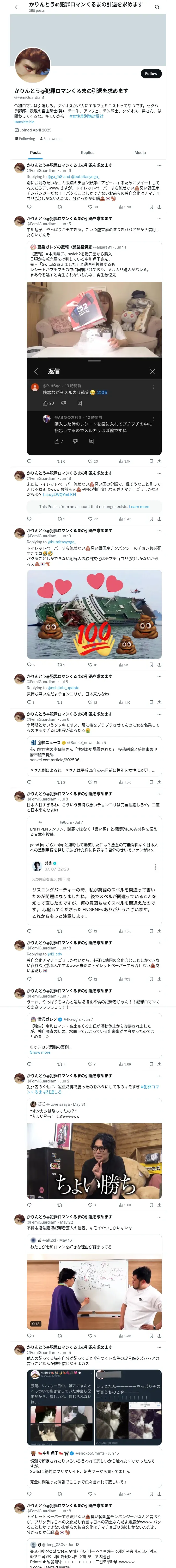Click the back arrow at top
Screen dimensions: 176x1568
pyautogui.click(x=17, y=7)
